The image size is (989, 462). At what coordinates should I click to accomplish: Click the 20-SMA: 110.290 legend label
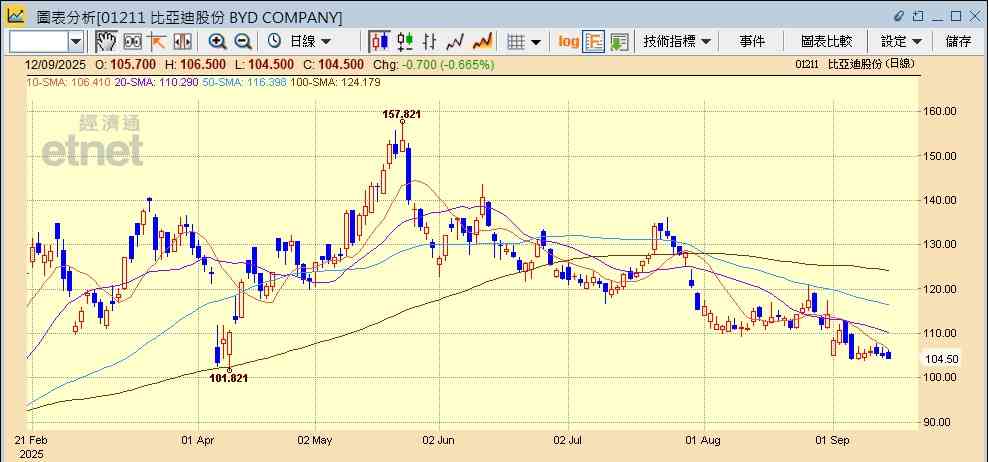click(x=157, y=82)
